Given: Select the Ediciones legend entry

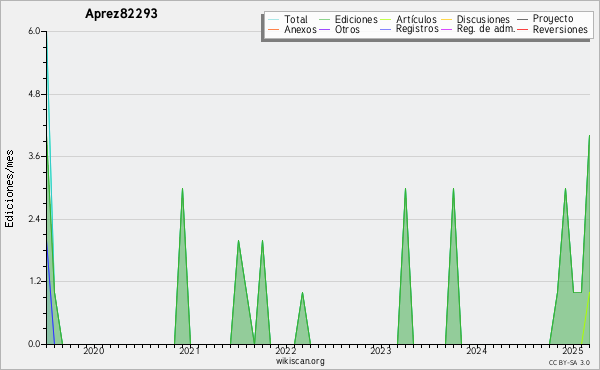Looking at the screenshot, I should (348, 20).
